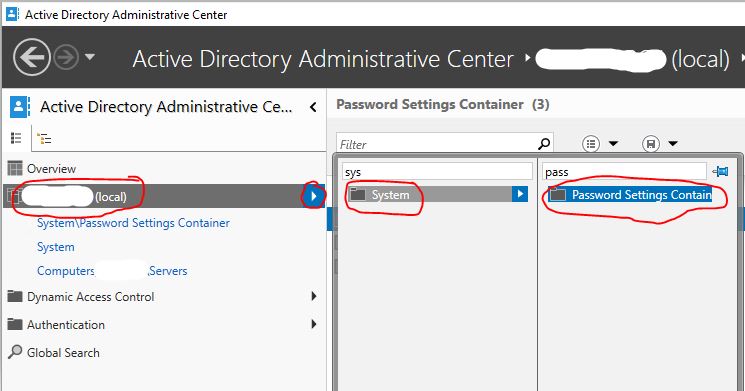745x391 pixels.
Task: Click Password Settings Container (3) heading
Action: [442, 105]
